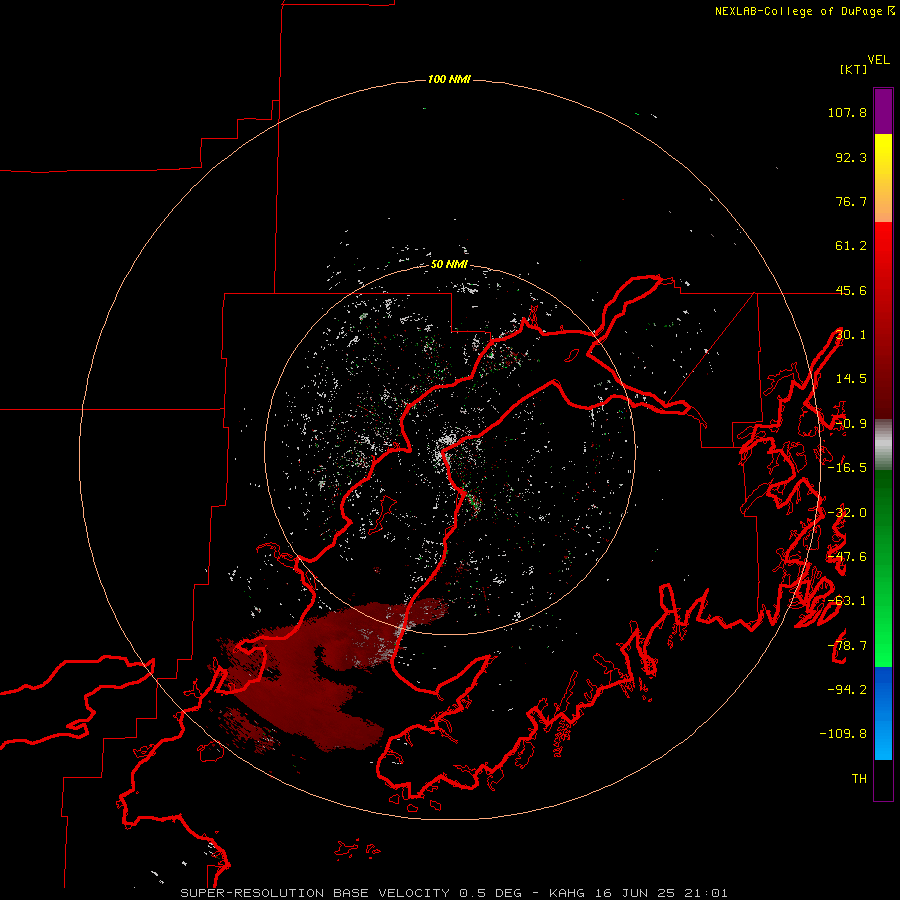Image resolution: width=900 pixels, height=900 pixels.
Task: Click the 61.2 velocity scale label
Action: 851,246
